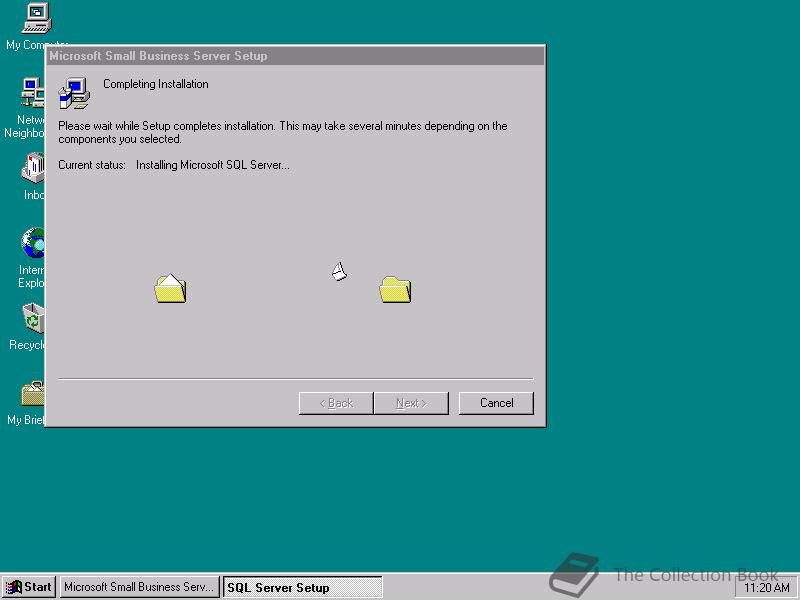
Task: Click the taskbar clock showing 11:20 AM
Action: (x=767, y=588)
